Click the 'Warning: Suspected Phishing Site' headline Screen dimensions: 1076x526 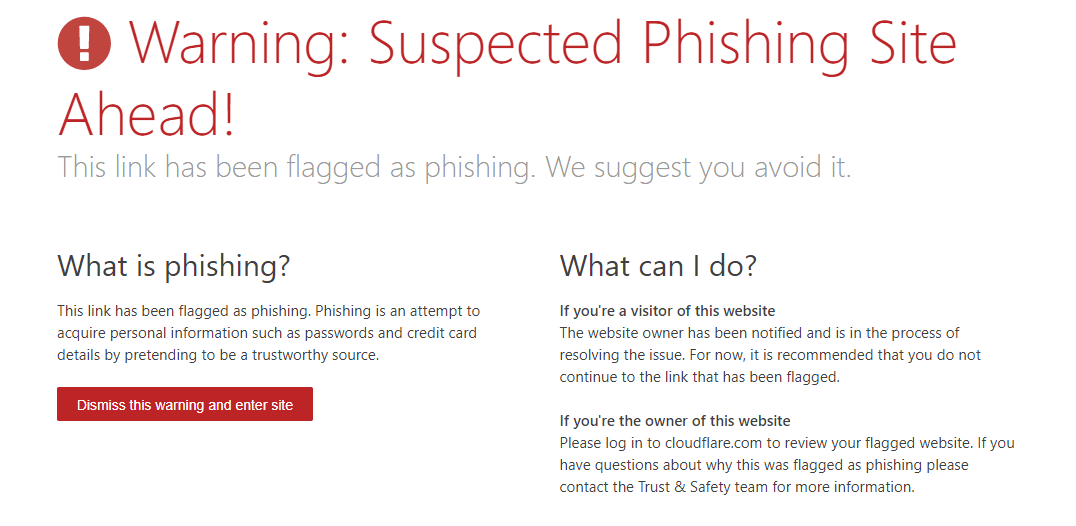point(542,43)
